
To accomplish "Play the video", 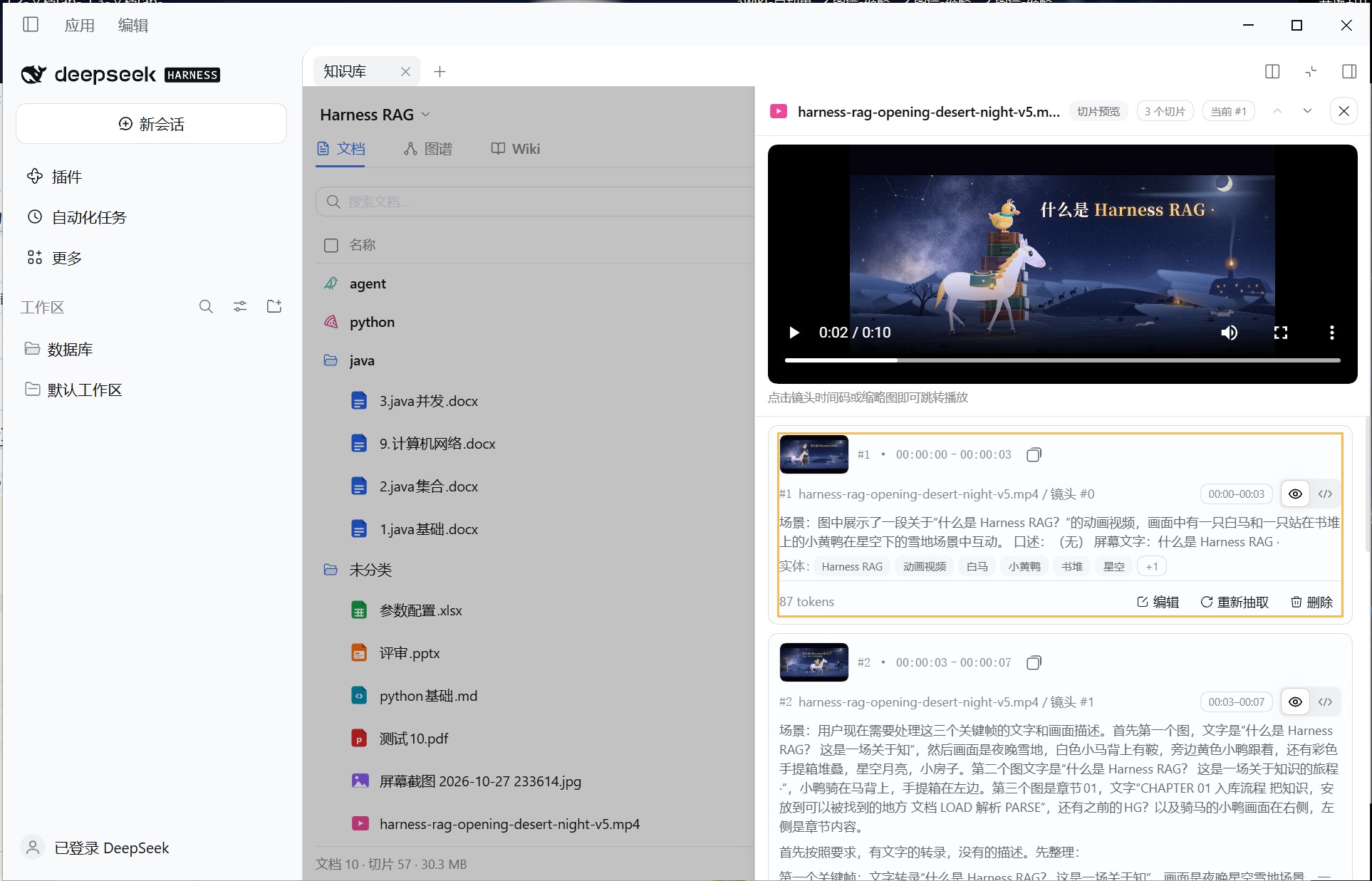I will (794, 333).
